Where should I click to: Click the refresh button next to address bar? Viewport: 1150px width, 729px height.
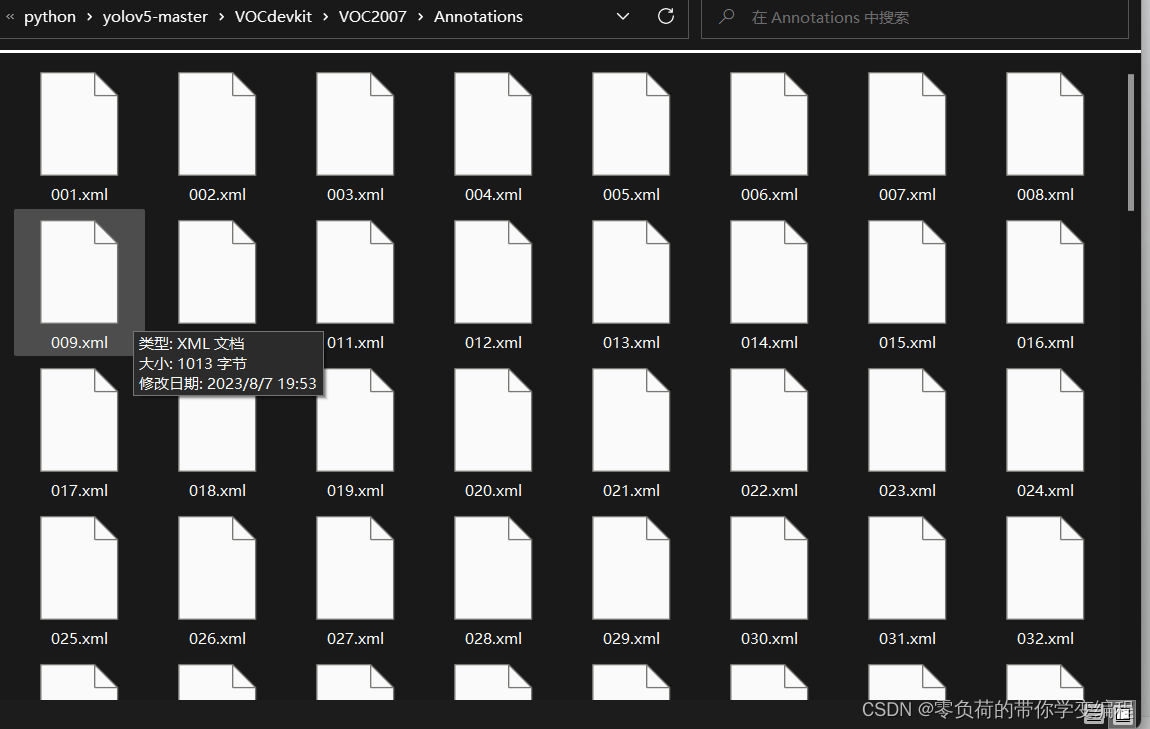(666, 16)
